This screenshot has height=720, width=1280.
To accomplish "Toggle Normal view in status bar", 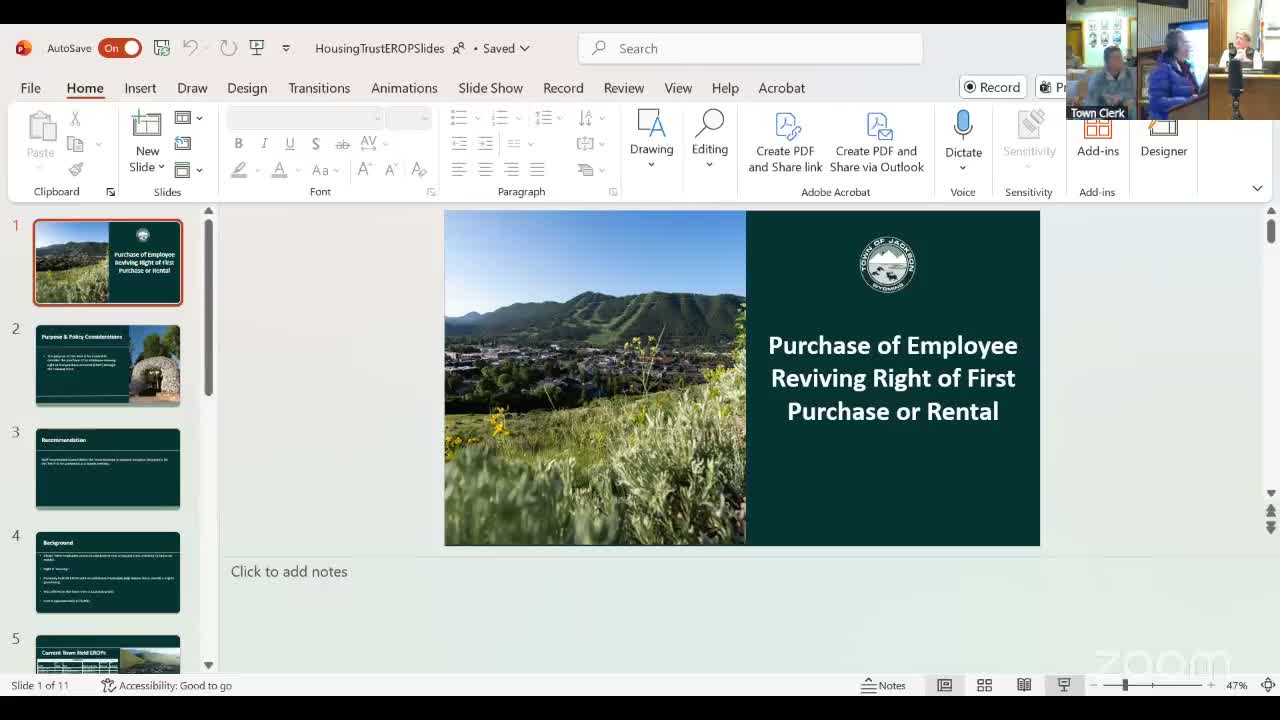I will coord(944,685).
